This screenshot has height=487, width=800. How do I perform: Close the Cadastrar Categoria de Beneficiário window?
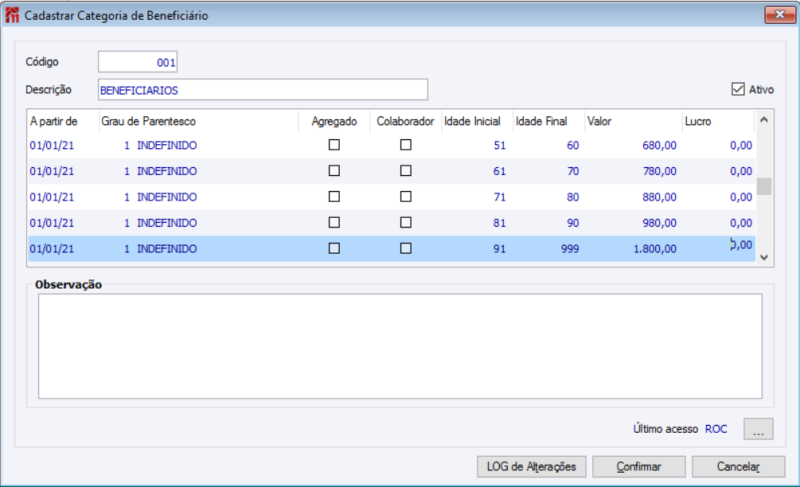tap(780, 15)
